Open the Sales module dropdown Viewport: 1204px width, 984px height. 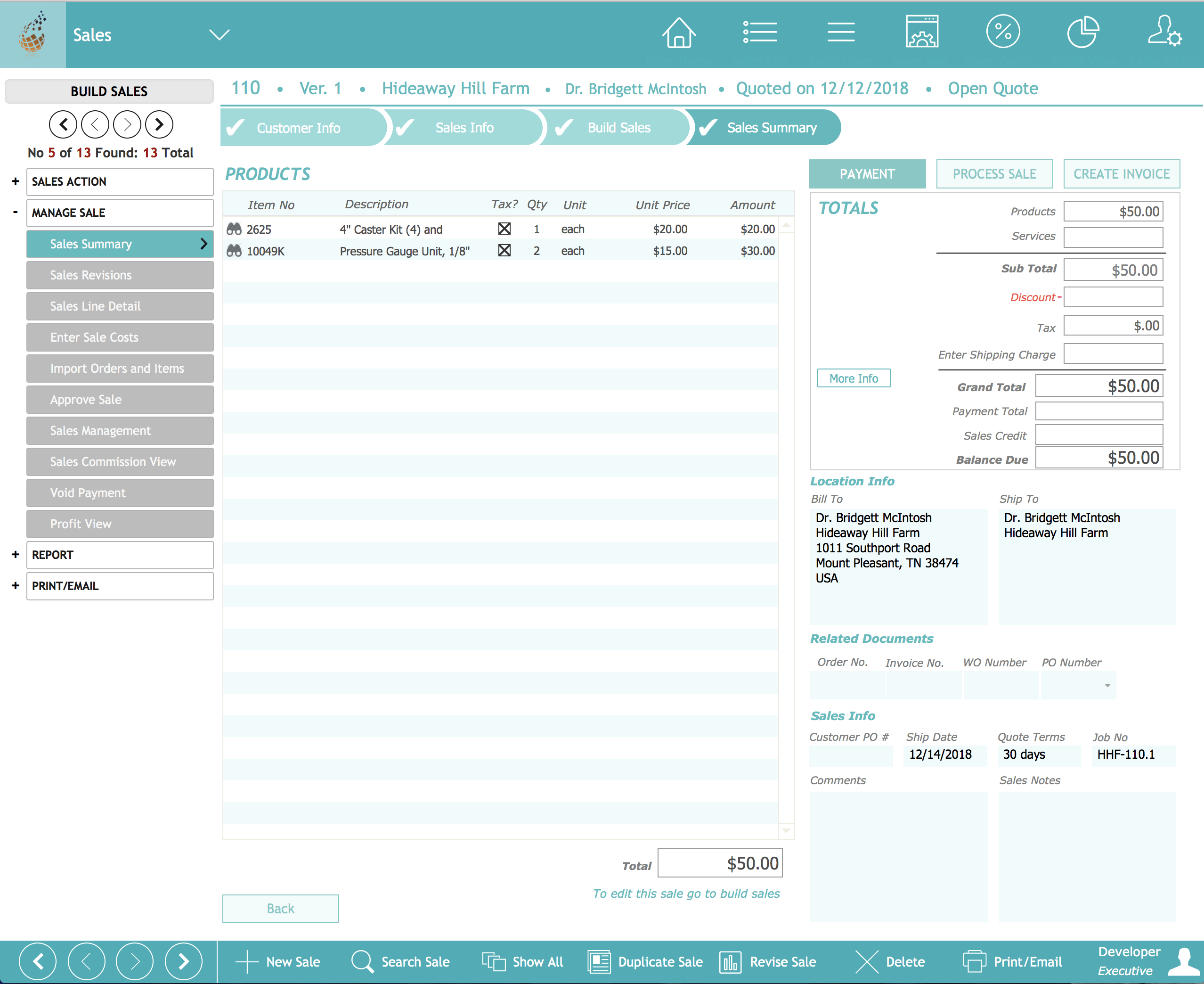[219, 35]
